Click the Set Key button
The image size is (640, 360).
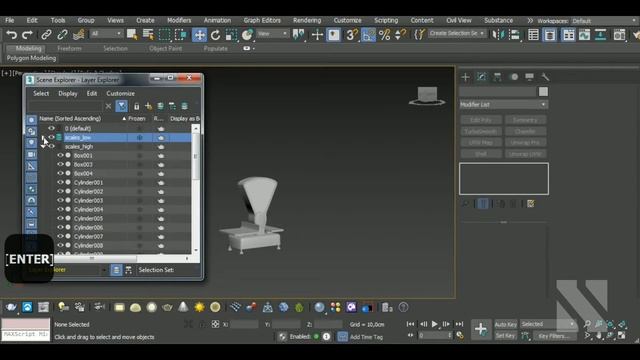point(506,336)
